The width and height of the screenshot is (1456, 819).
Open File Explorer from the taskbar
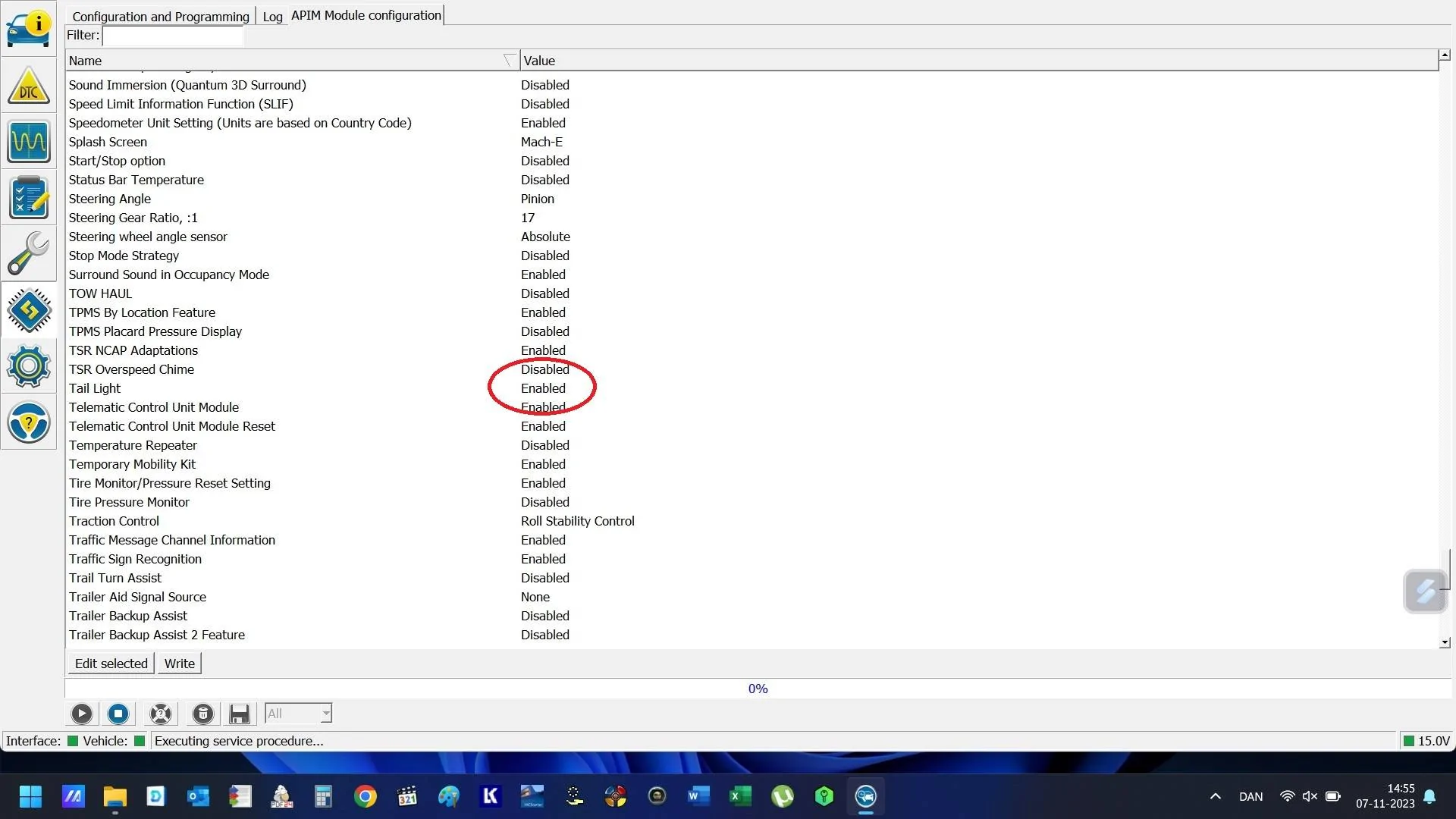[x=115, y=796]
